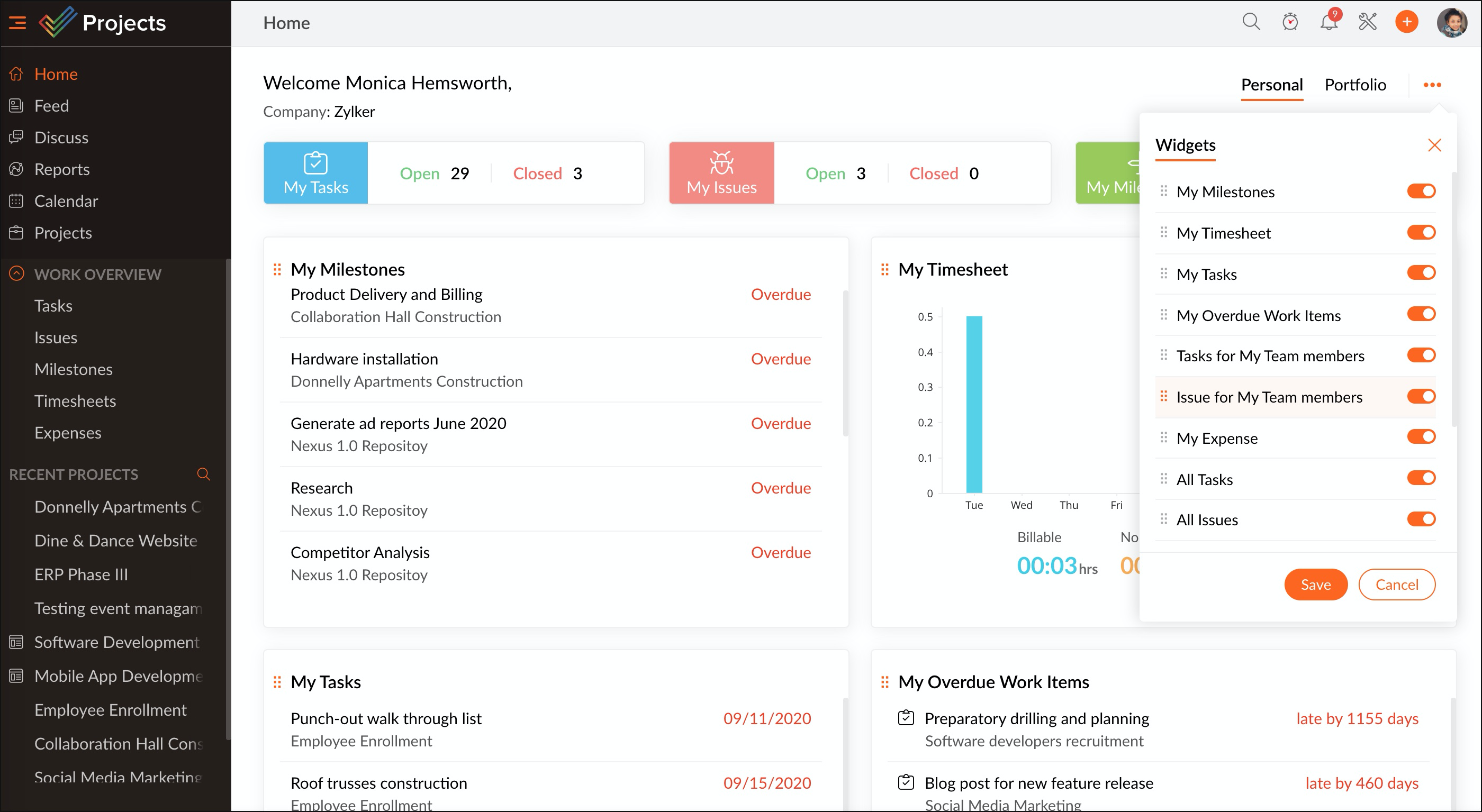Click the search magnifier icon in header

(x=1251, y=22)
